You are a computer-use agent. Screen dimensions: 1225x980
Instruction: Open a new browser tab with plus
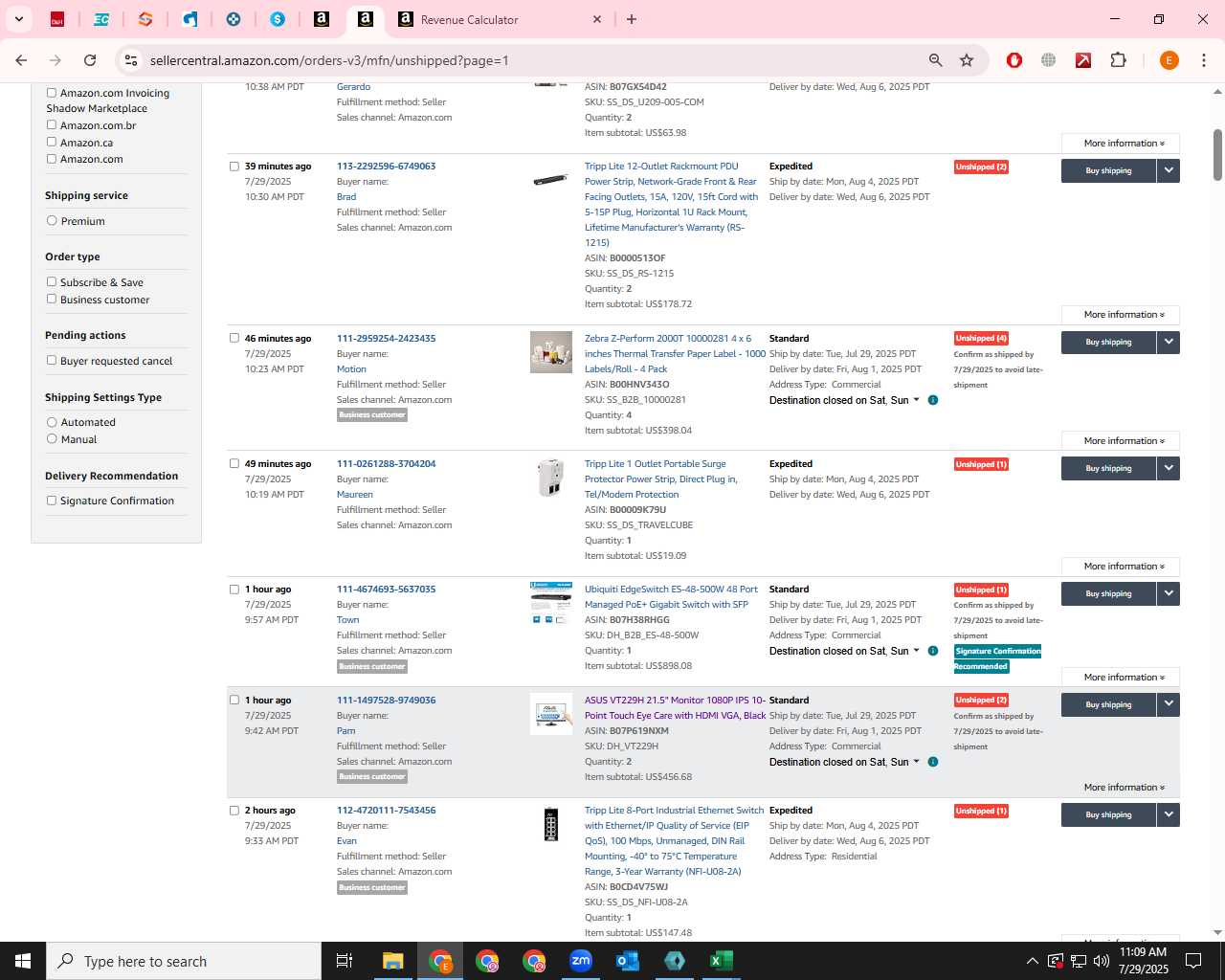point(632,19)
